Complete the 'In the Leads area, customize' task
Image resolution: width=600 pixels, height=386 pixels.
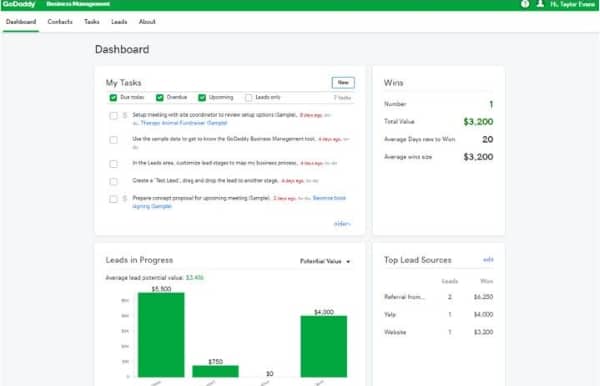113,164
